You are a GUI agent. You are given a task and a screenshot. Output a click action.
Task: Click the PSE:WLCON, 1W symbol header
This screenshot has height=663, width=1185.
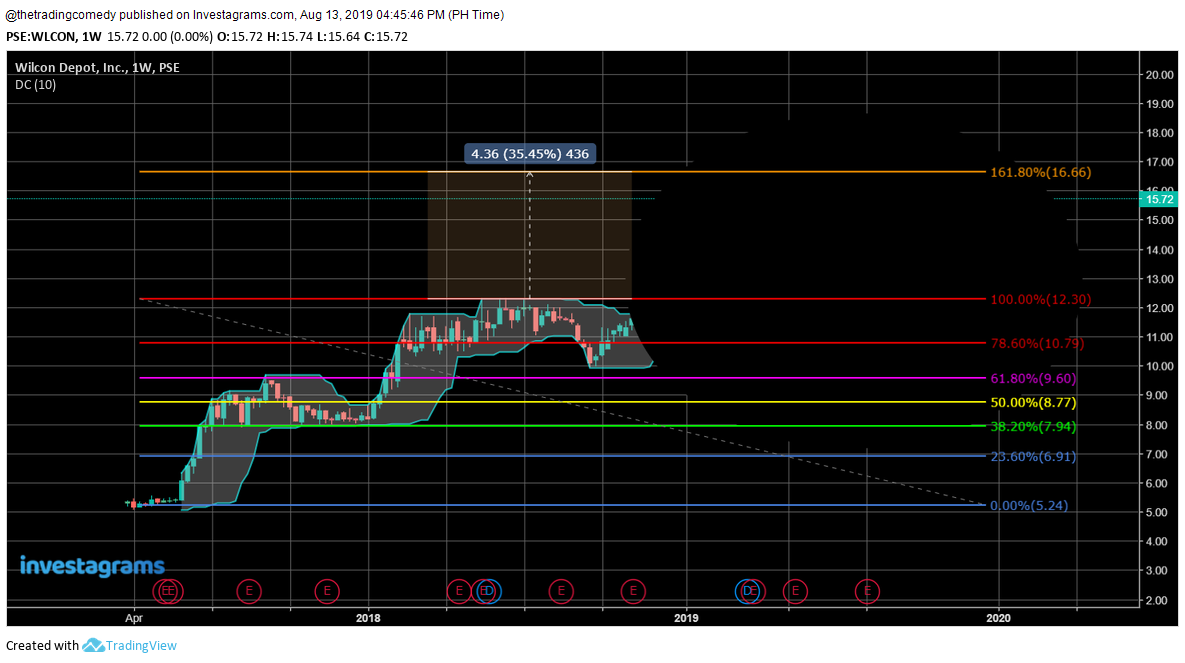pos(54,36)
